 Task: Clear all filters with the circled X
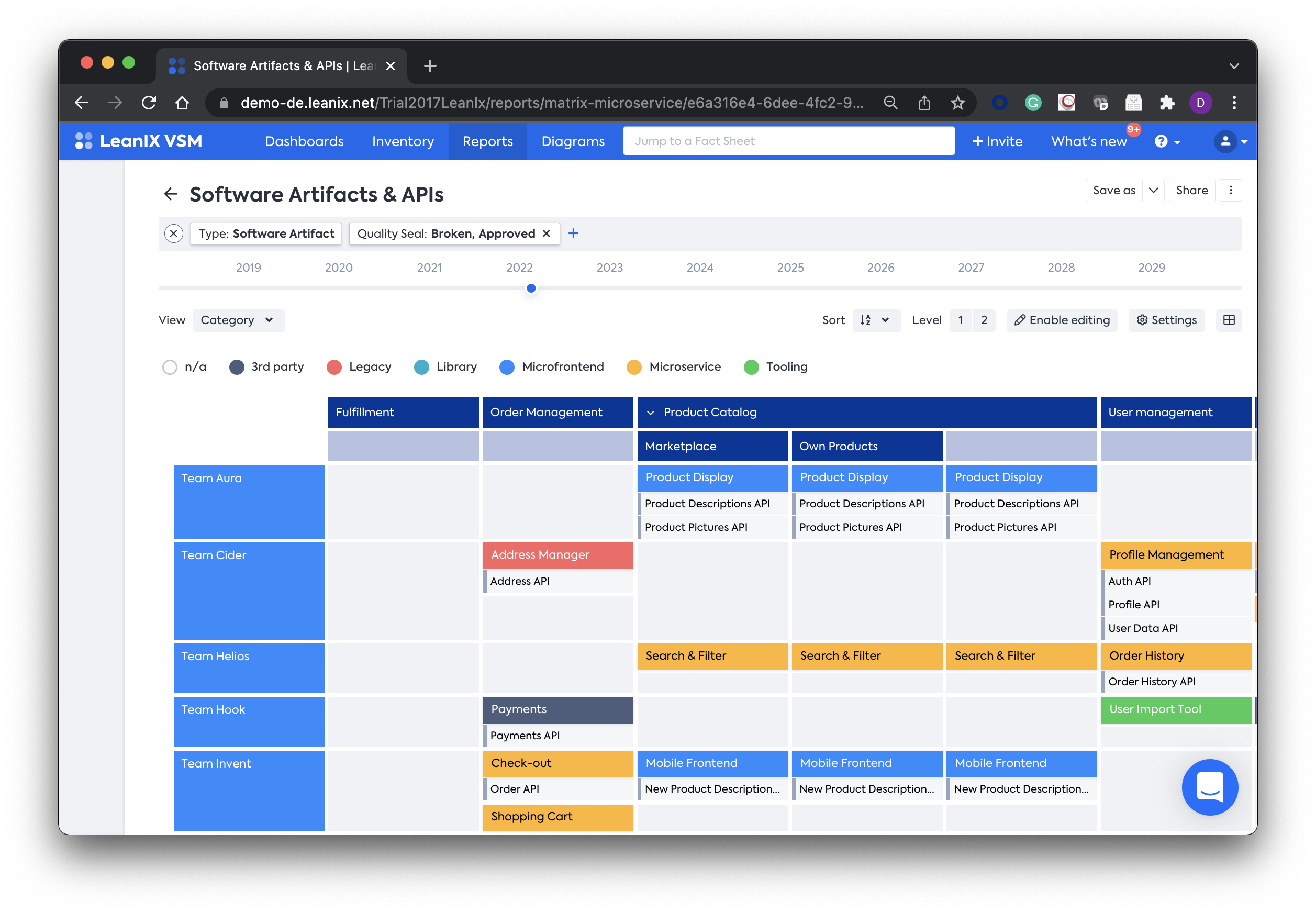coord(174,233)
